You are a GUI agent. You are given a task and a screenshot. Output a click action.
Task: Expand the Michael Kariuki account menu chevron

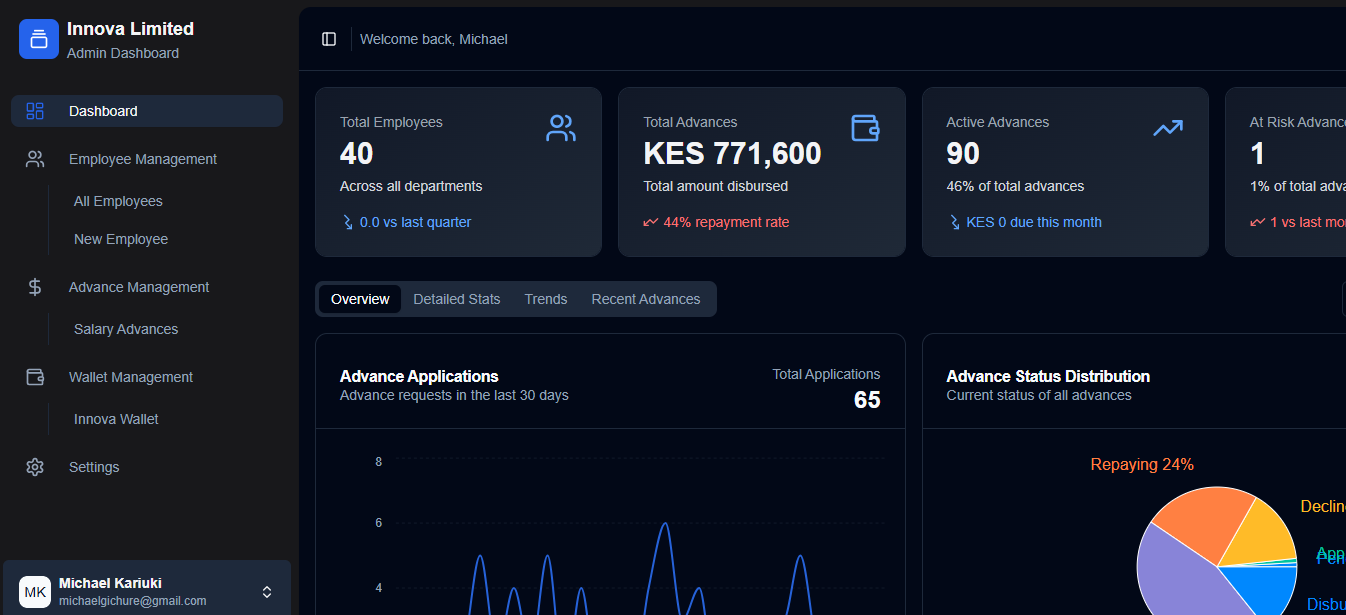[267, 592]
